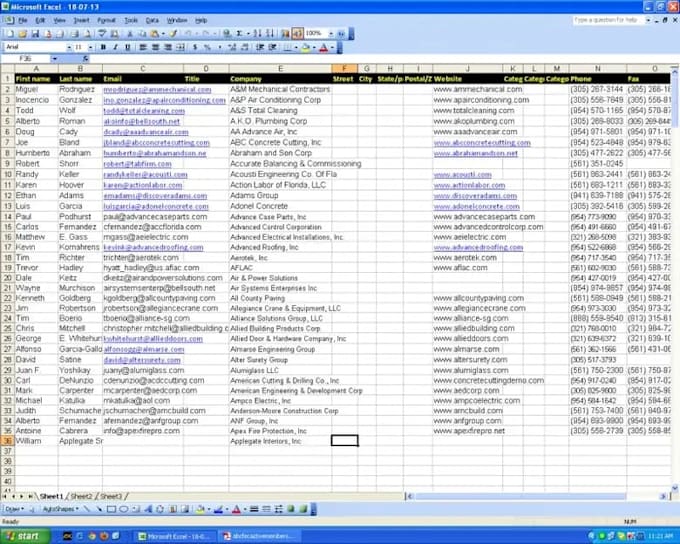This screenshot has height=544, width=680.
Task: Toggle Bold formatting
Action: [x=103, y=47]
